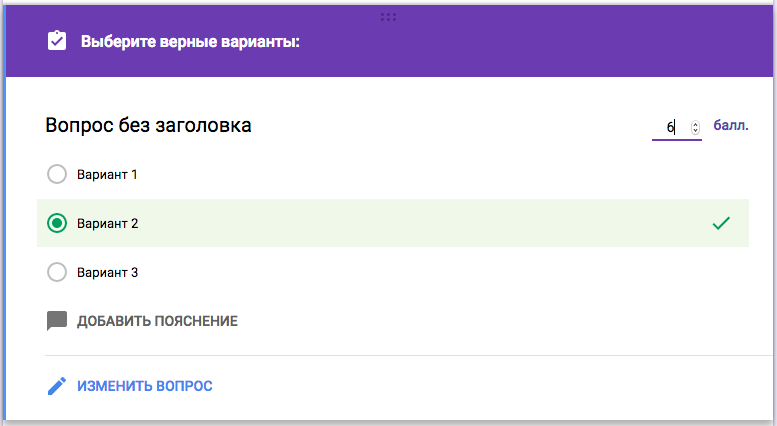Viewport: 777px width, 426px height.
Task: Click the speech bubble feedback icon
Action: (x=57, y=320)
